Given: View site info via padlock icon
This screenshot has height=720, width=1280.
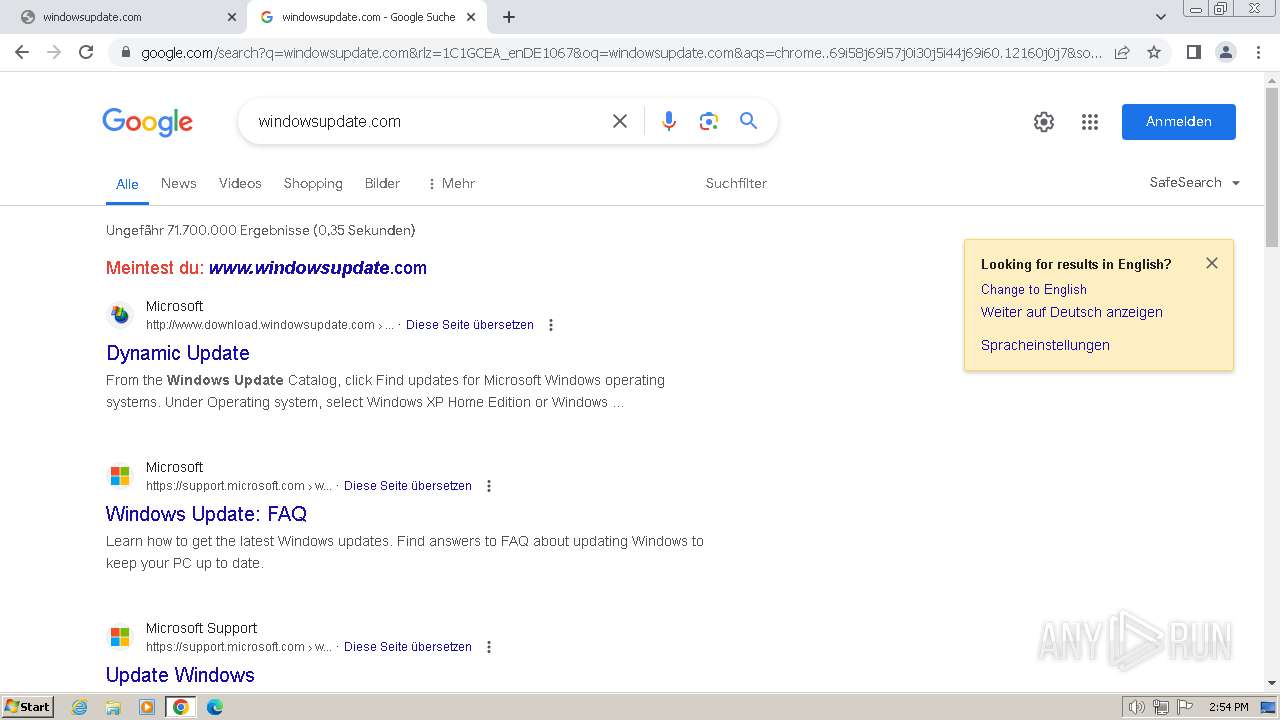Looking at the screenshot, I should point(125,53).
